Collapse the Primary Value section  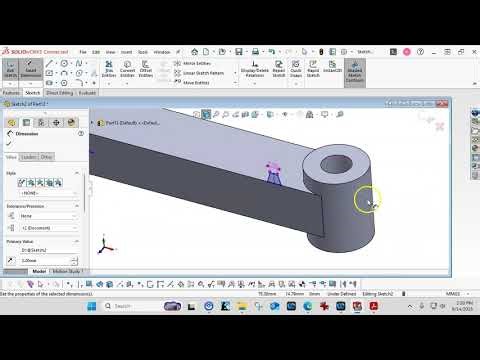pyautogui.click(x=77, y=241)
